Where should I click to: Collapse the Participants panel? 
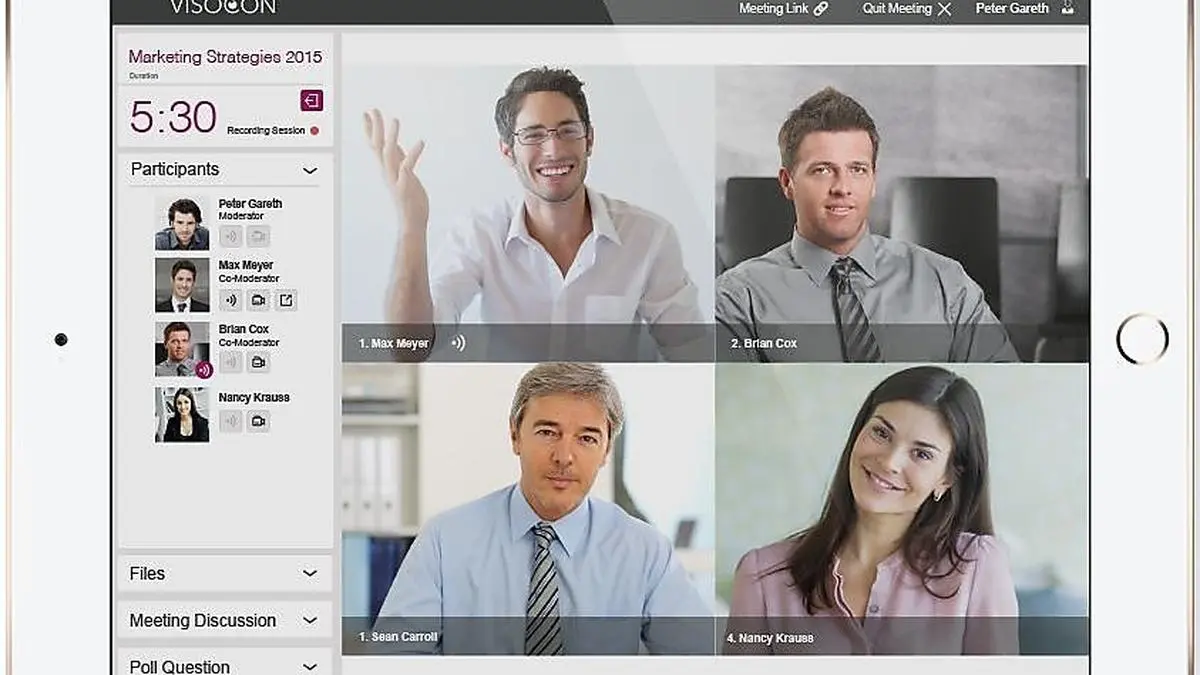pos(310,170)
